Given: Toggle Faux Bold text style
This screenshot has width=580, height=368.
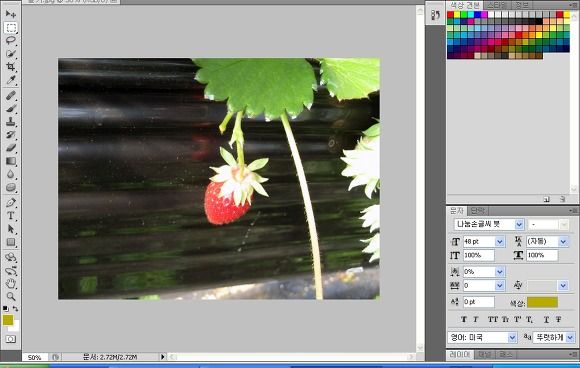Looking at the screenshot, I should pos(463,319).
